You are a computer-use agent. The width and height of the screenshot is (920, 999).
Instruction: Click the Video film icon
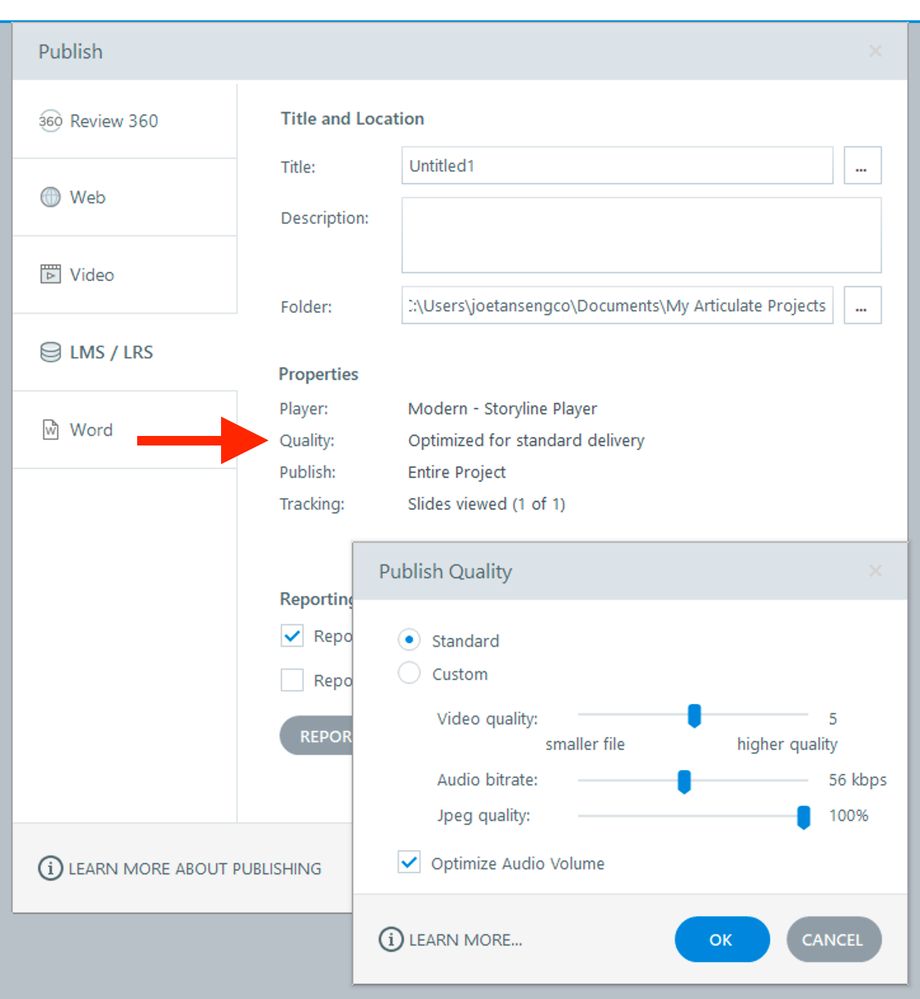coord(50,274)
